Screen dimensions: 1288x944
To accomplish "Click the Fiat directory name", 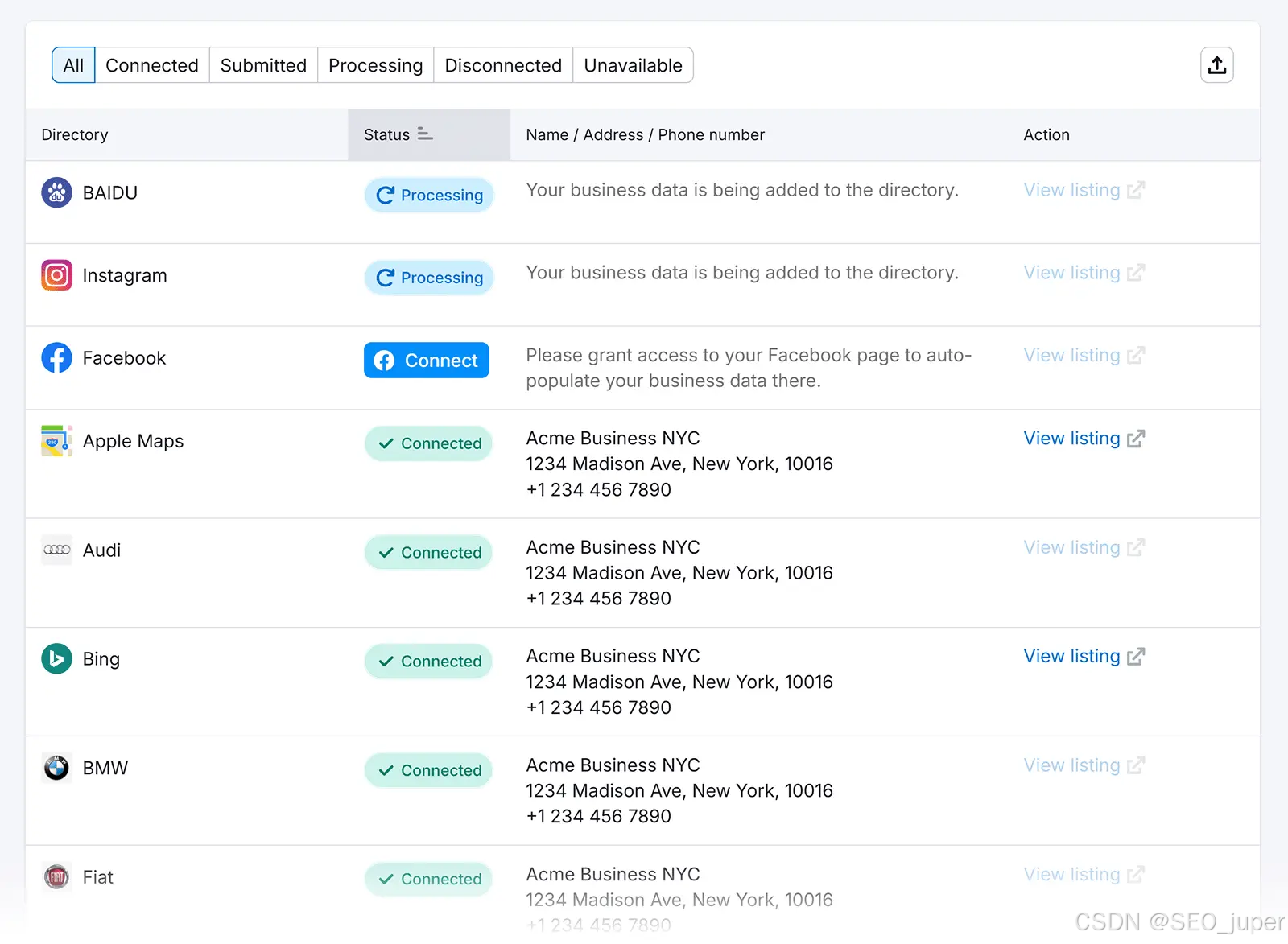I will point(98,877).
